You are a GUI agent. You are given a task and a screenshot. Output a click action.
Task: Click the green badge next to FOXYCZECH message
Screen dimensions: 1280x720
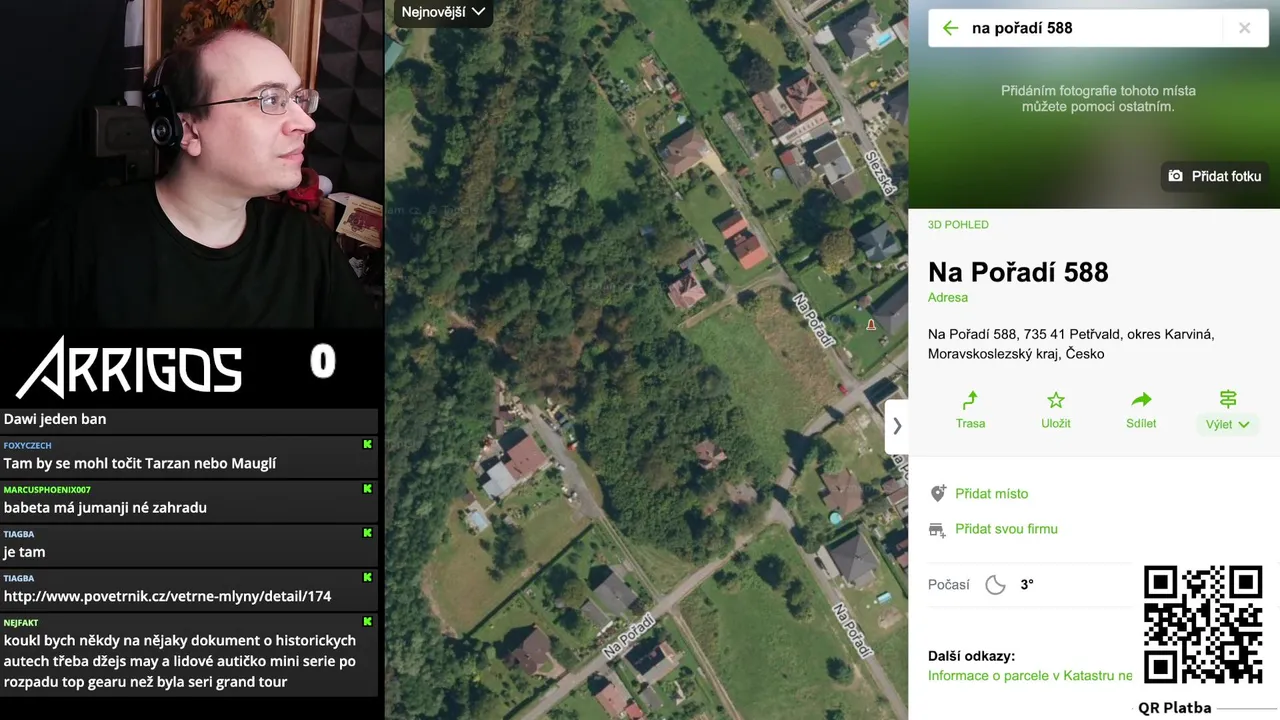367,444
